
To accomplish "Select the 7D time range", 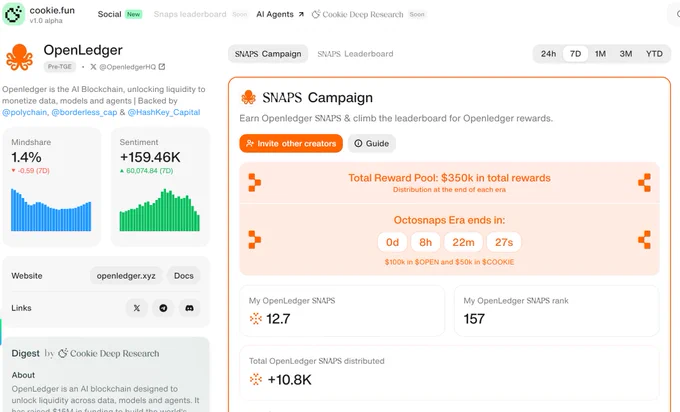I will coord(575,54).
